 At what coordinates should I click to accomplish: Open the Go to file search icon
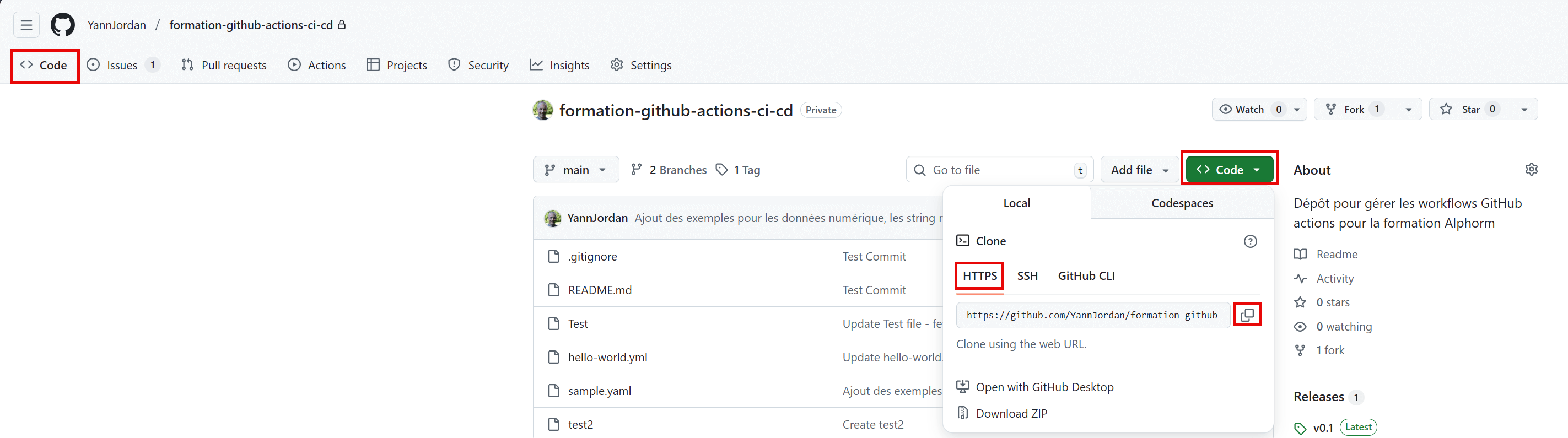pos(920,170)
